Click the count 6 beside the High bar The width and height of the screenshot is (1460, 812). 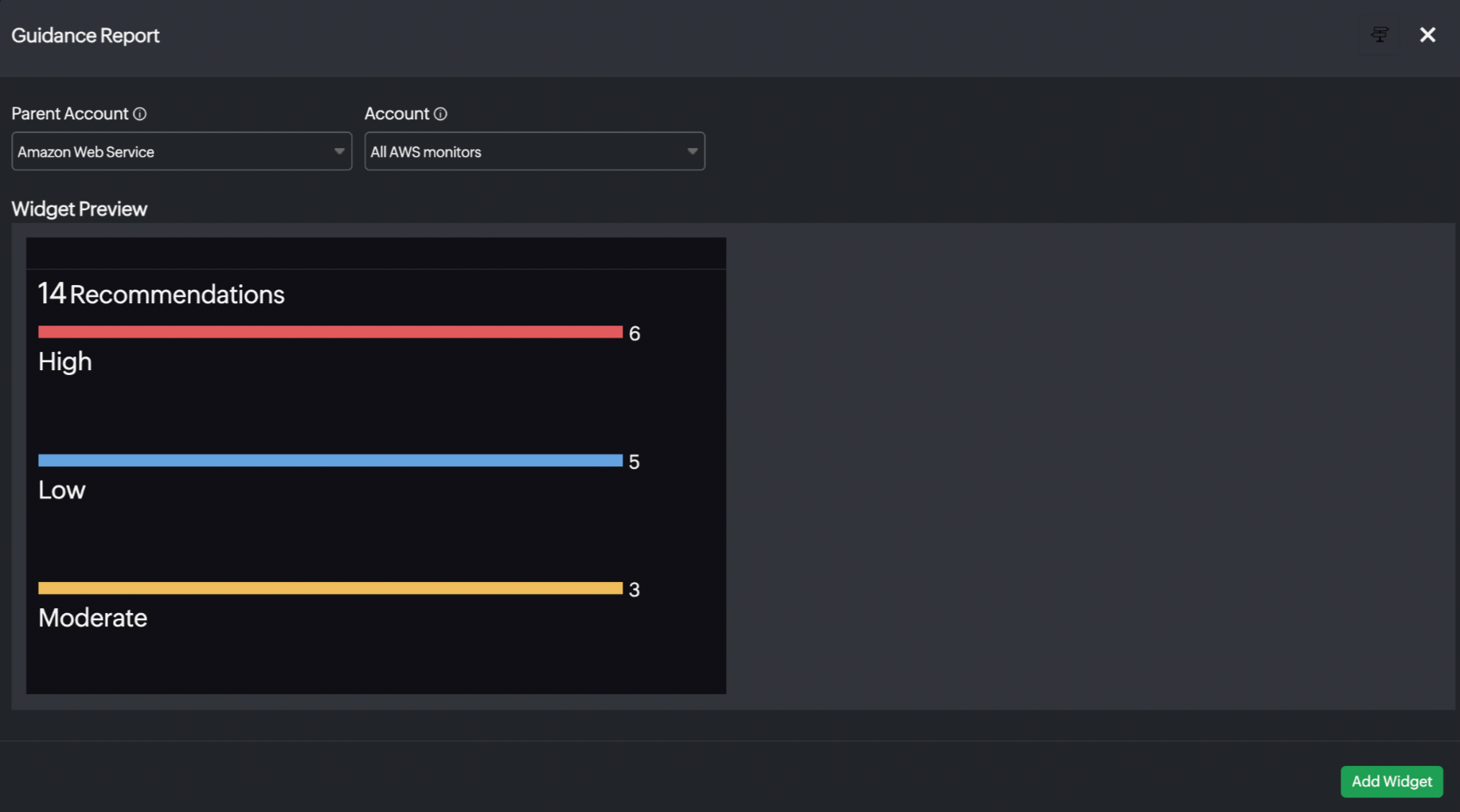(634, 334)
